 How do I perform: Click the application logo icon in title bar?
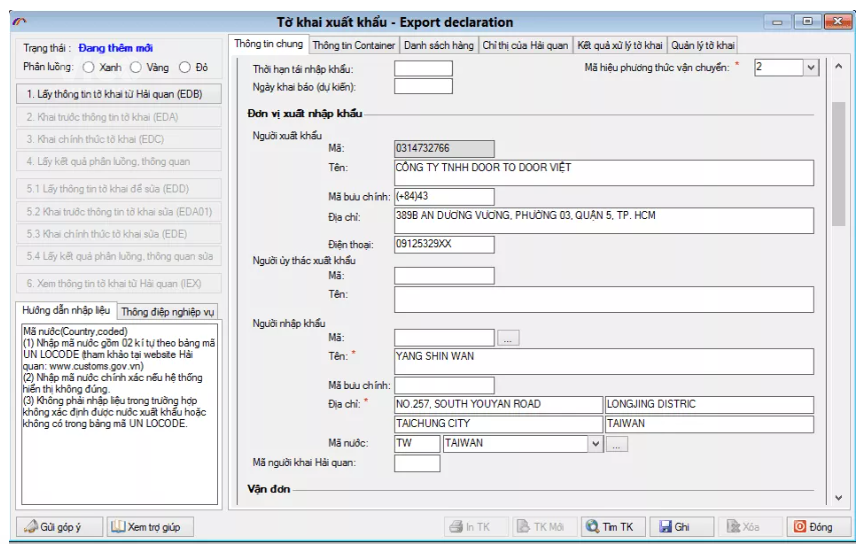point(19,22)
